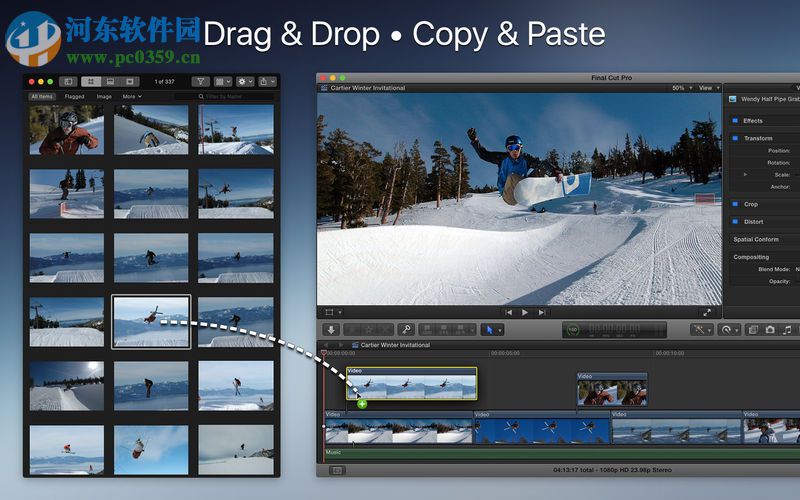800x500 pixels.
Task: Click the timeline index button at bottom-left
Action: pos(337,470)
